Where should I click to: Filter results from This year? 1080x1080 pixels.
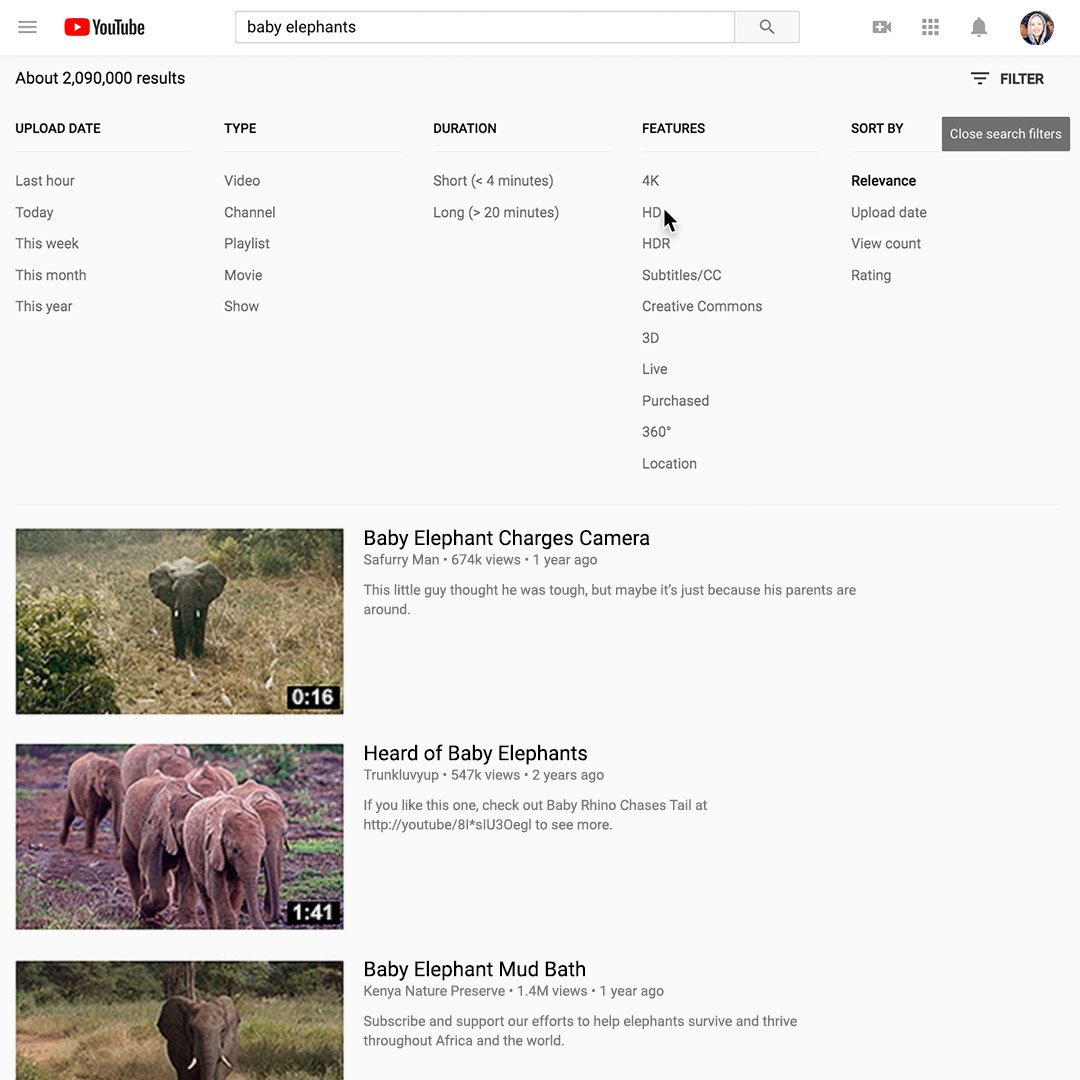[x=43, y=306]
